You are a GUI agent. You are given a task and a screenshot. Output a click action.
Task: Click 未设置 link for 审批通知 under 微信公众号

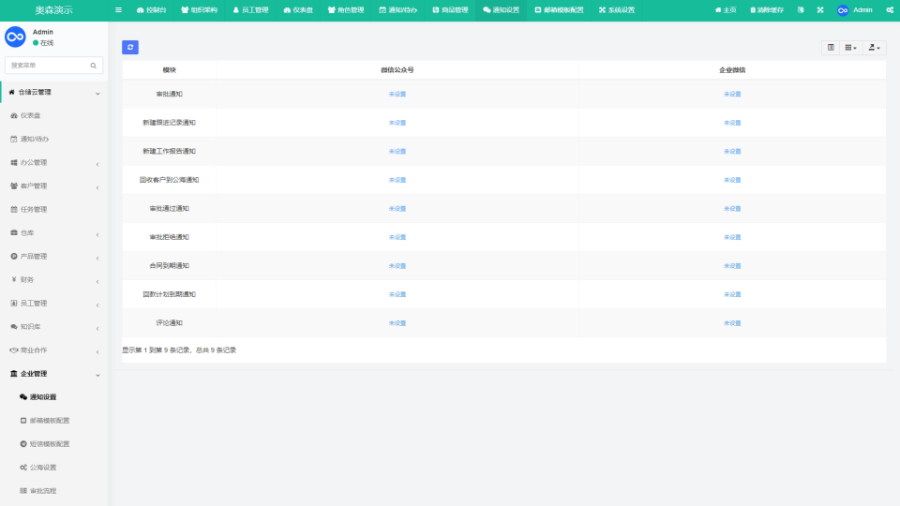point(397,94)
